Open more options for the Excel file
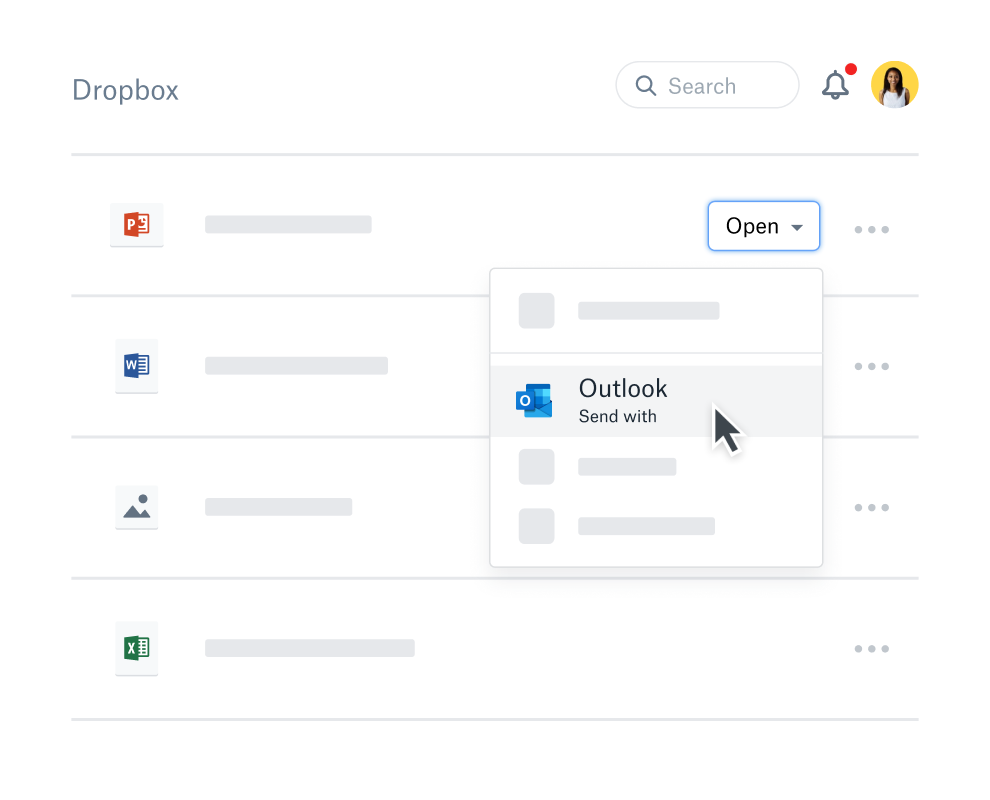This screenshot has width=990, height=800. click(x=871, y=649)
